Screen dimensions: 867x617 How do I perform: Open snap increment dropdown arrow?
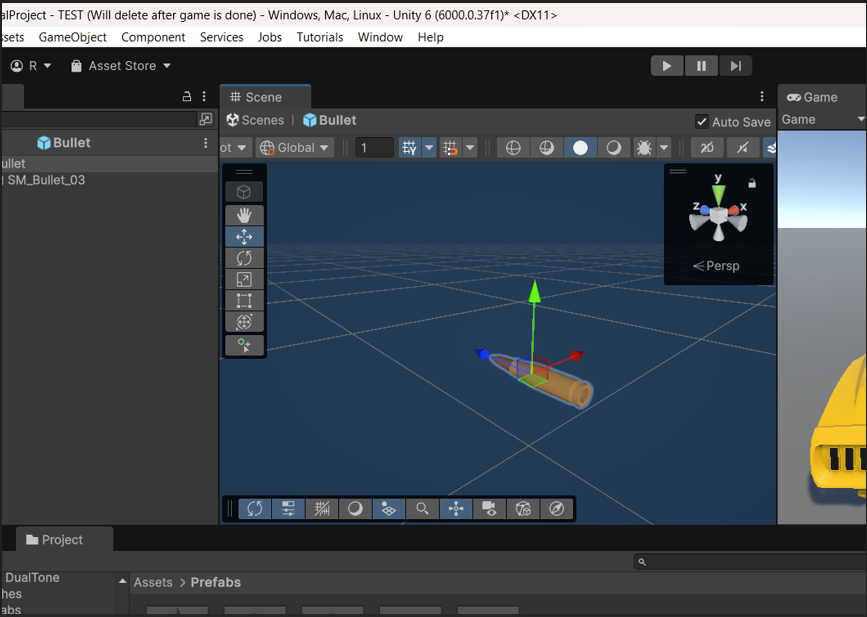pos(470,148)
